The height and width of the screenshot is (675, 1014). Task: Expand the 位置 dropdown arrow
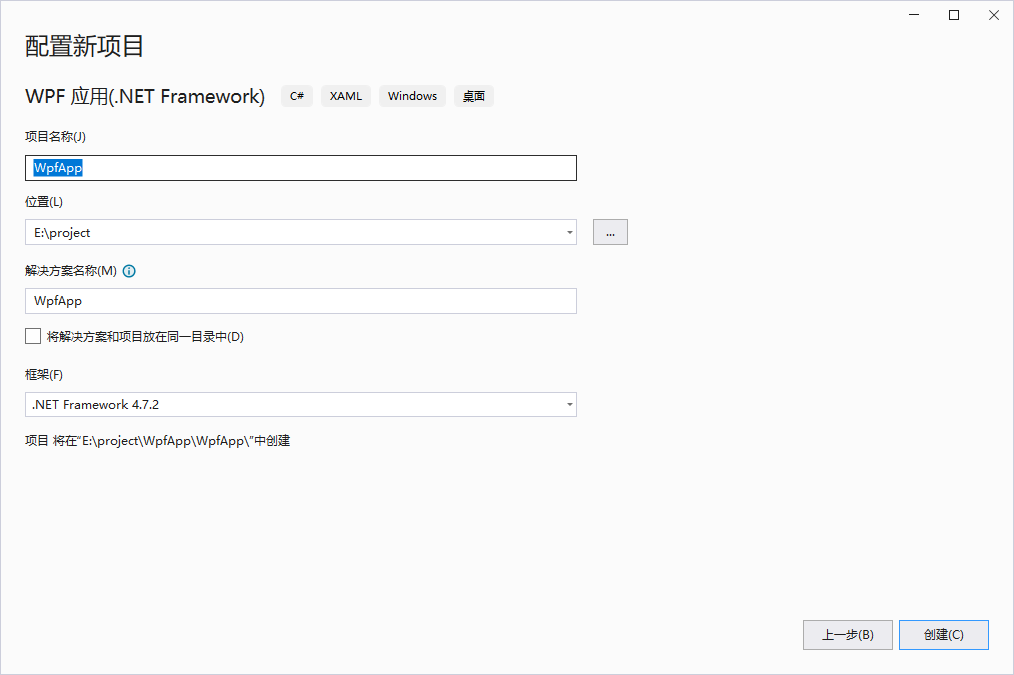click(x=569, y=233)
